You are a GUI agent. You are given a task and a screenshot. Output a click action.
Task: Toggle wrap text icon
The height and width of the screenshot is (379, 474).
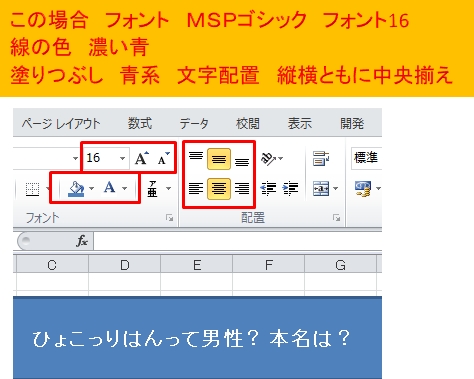tap(321, 158)
